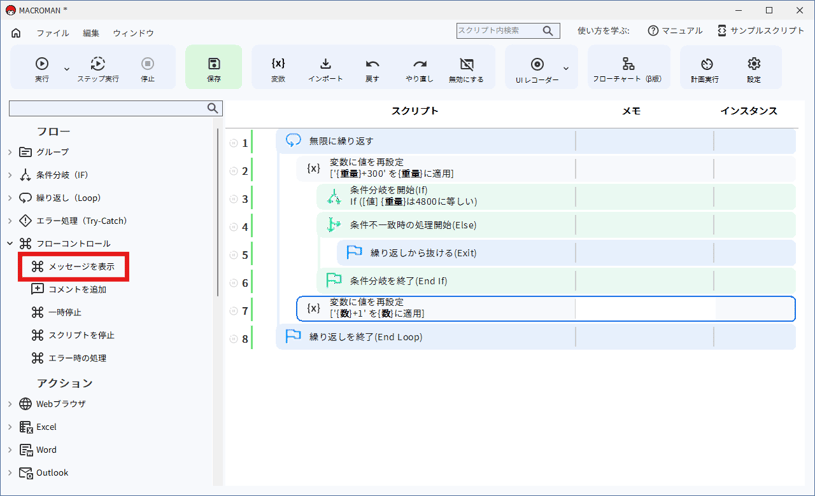The width and height of the screenshot is (815, 496).
Task: Toggle breakpoint circle on line 5
Action: pos(233,255)
